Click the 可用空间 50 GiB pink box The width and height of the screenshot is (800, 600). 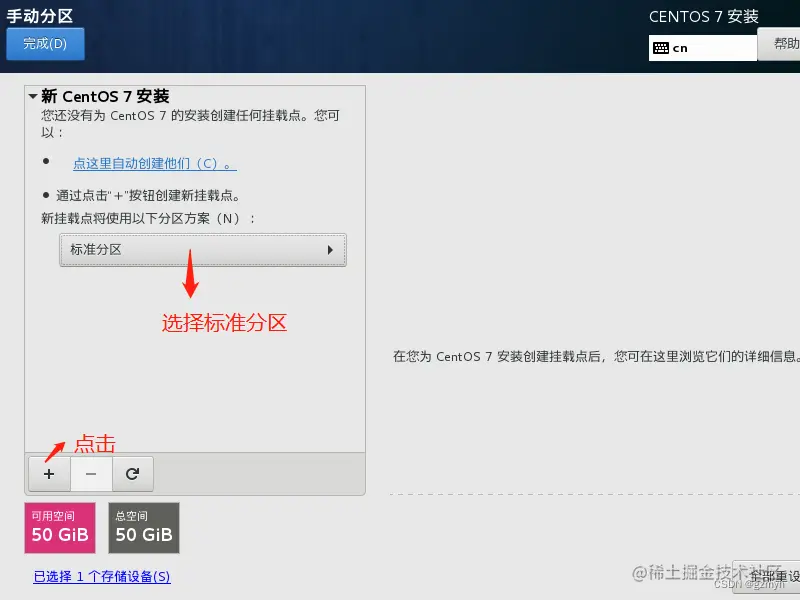coord(60,528)
